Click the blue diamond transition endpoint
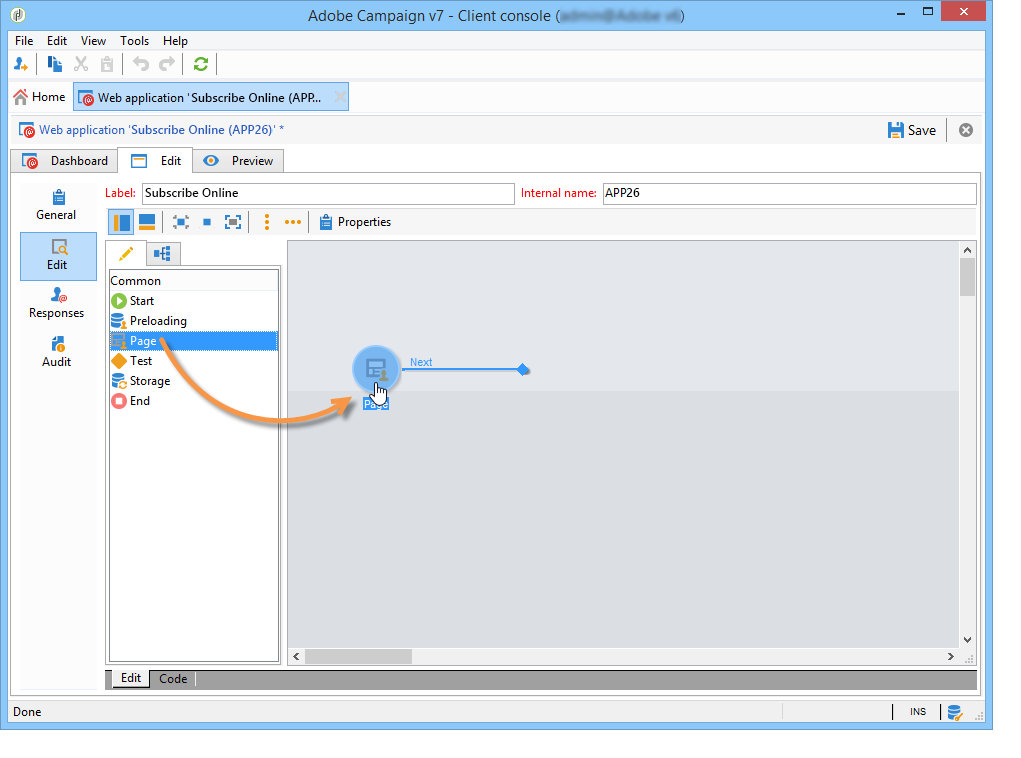This screenshot has height=758, width=1021. (523, 370)
